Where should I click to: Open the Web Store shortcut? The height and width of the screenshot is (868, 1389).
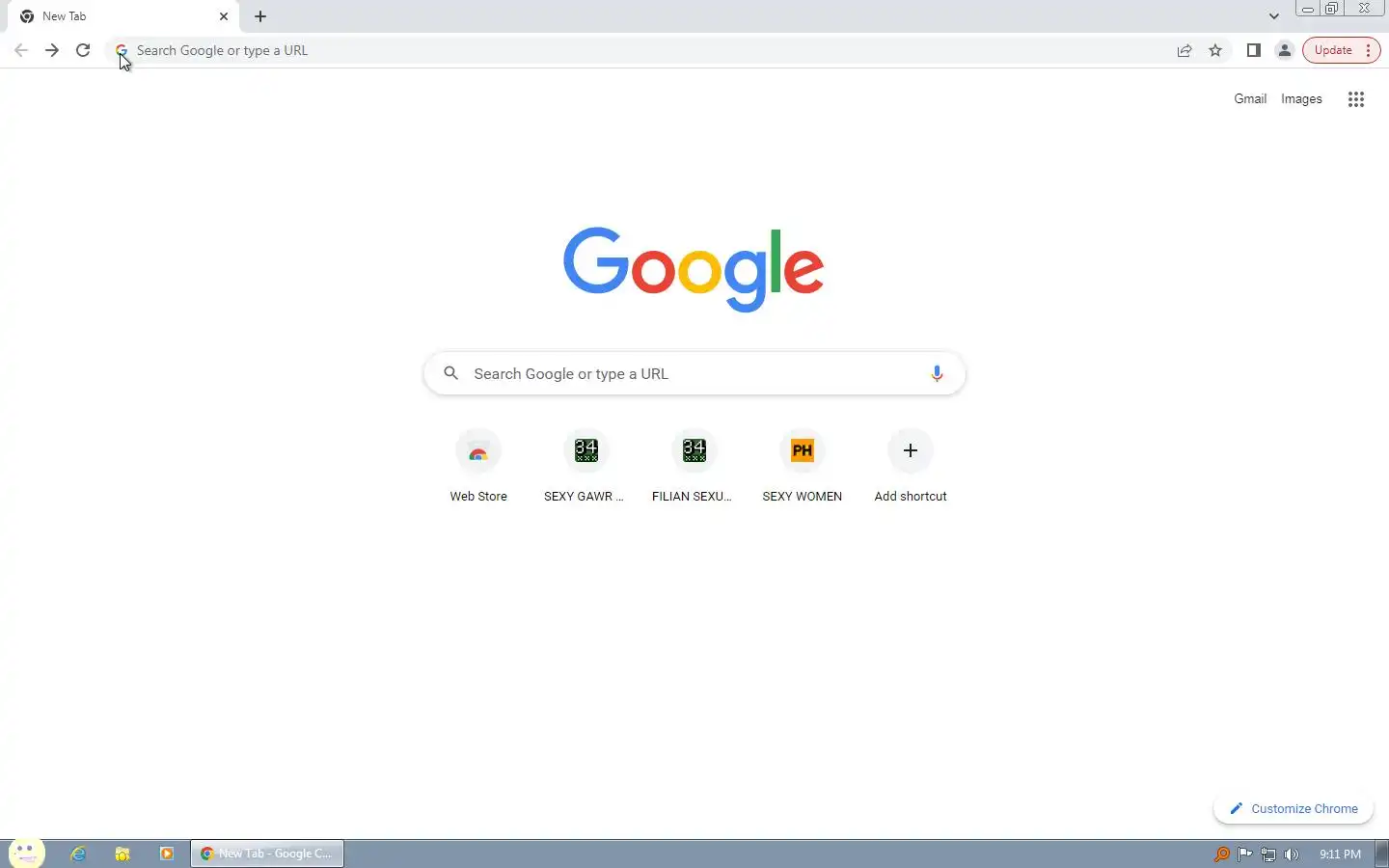[478, 467]
